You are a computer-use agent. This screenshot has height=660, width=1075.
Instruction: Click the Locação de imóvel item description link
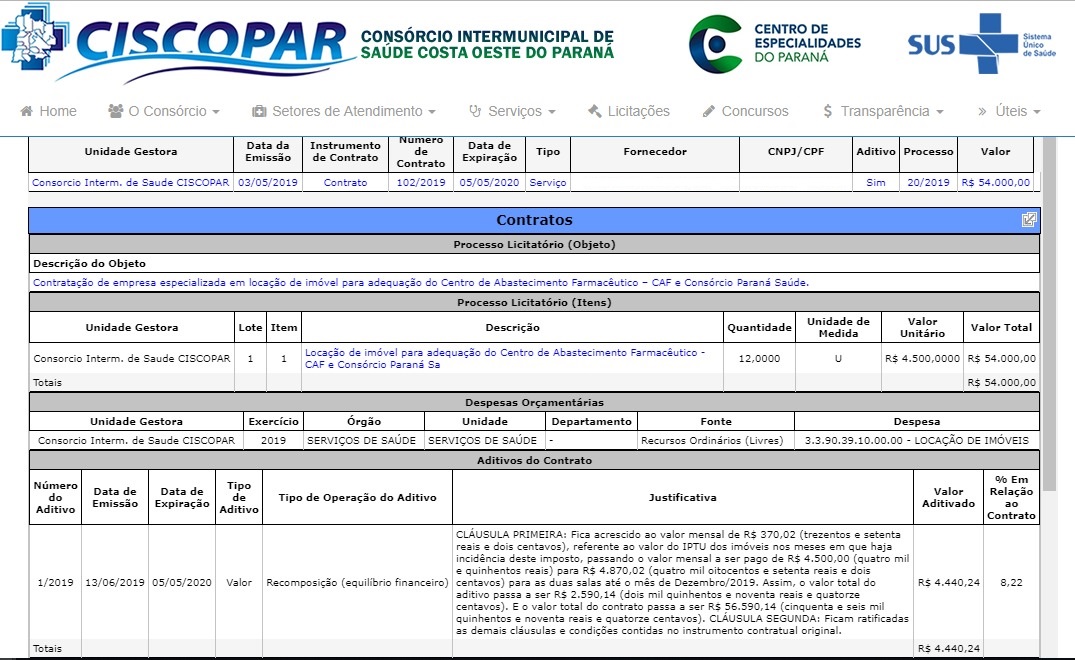(505, 358)
